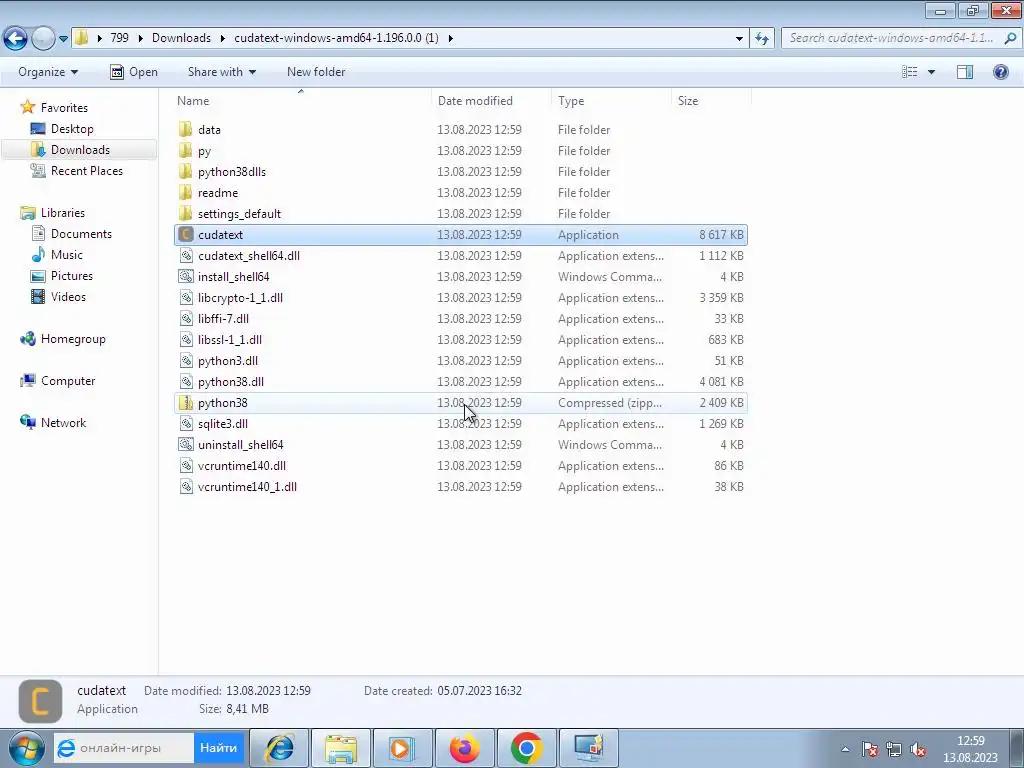Click the Help question mark icon
The image size is (1024, 768).
1000,72
